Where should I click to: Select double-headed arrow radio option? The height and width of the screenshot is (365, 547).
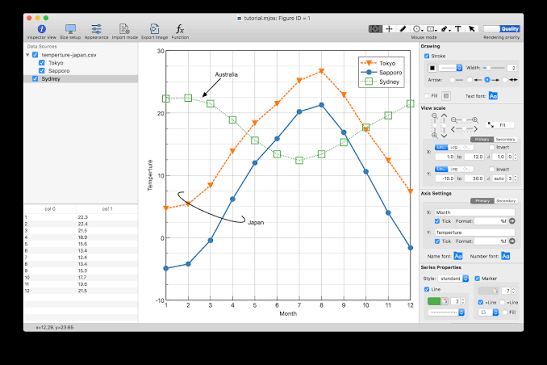(504, 80)
